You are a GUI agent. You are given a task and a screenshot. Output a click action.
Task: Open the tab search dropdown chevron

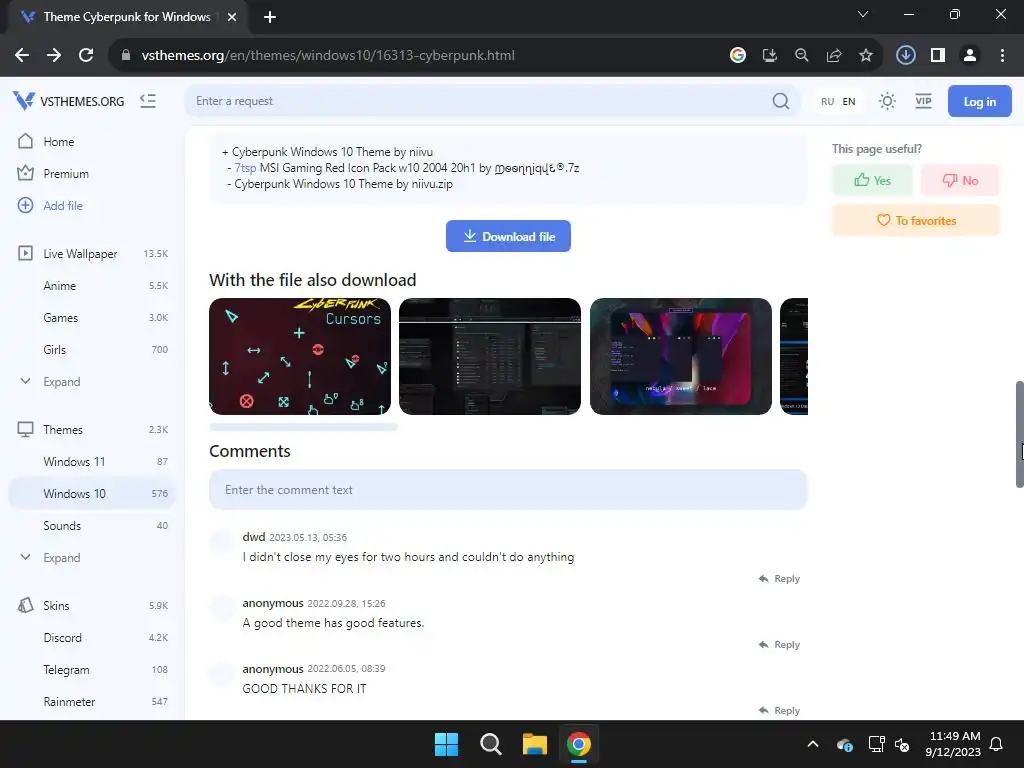click(863, 14)
